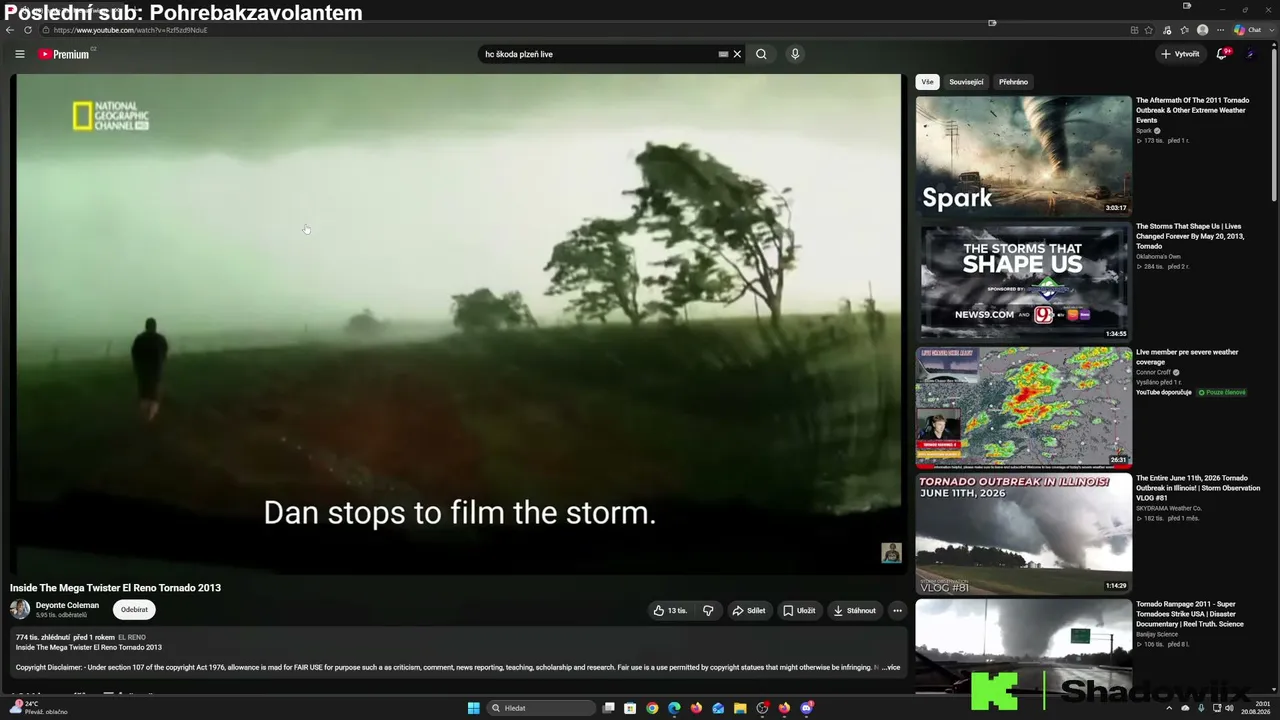Open 'Live member pre severe weather coverage' title
The image size is (1280, 720).
pyautogui.click(x=1187, y=357)
